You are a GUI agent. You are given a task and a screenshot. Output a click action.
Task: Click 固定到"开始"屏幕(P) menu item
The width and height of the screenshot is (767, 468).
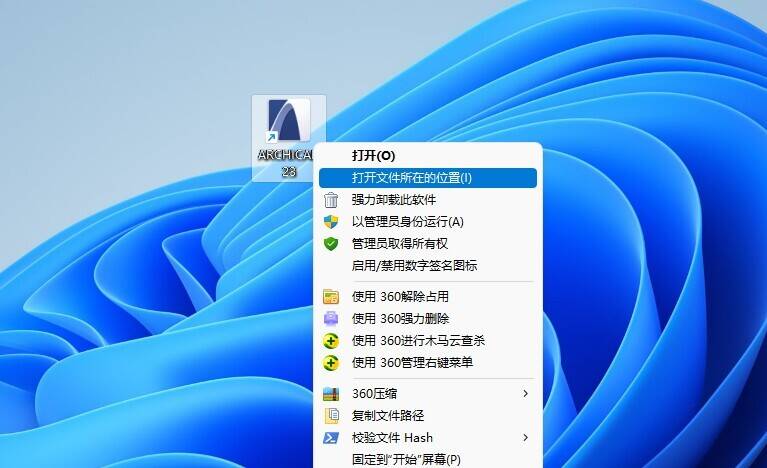click(406, 460)
